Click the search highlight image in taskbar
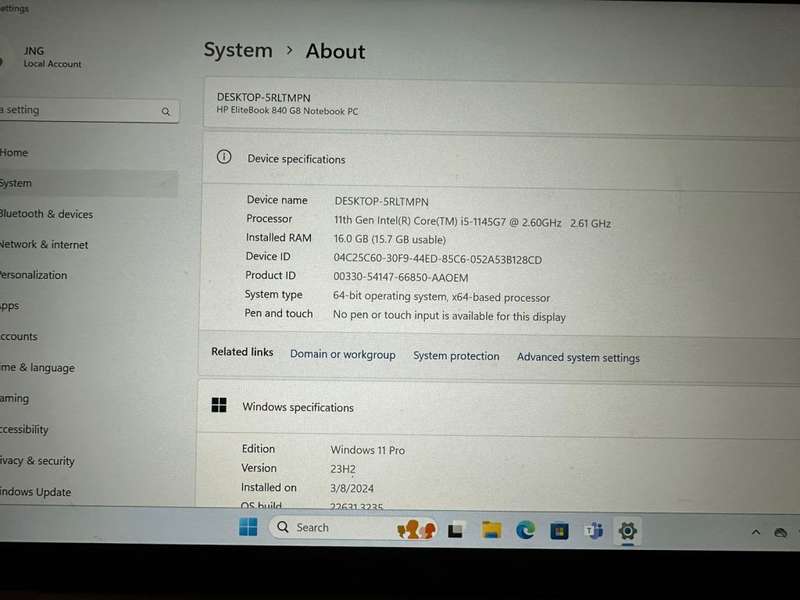 pyautogui.click(x=416, y=529)
